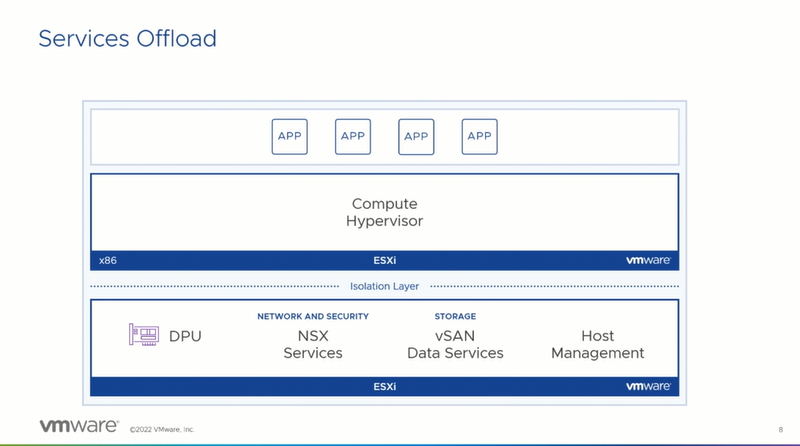The height and width of the screenshot is (446, 800).
Task: Click the 'ESXi' label in the lower blue bar
Action: point(384,386)
